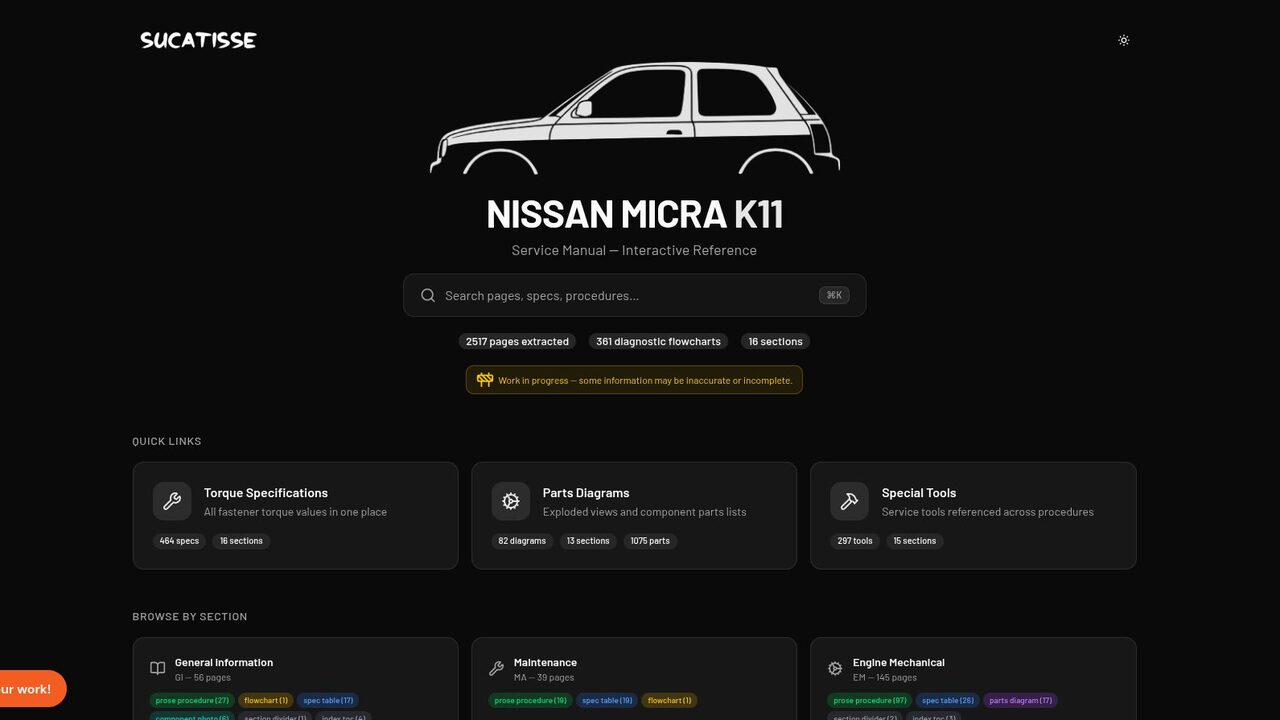Click the construction barrier icon in warning
The width and height of the screenshot is (1280, 720).
(x=485, y=380)
